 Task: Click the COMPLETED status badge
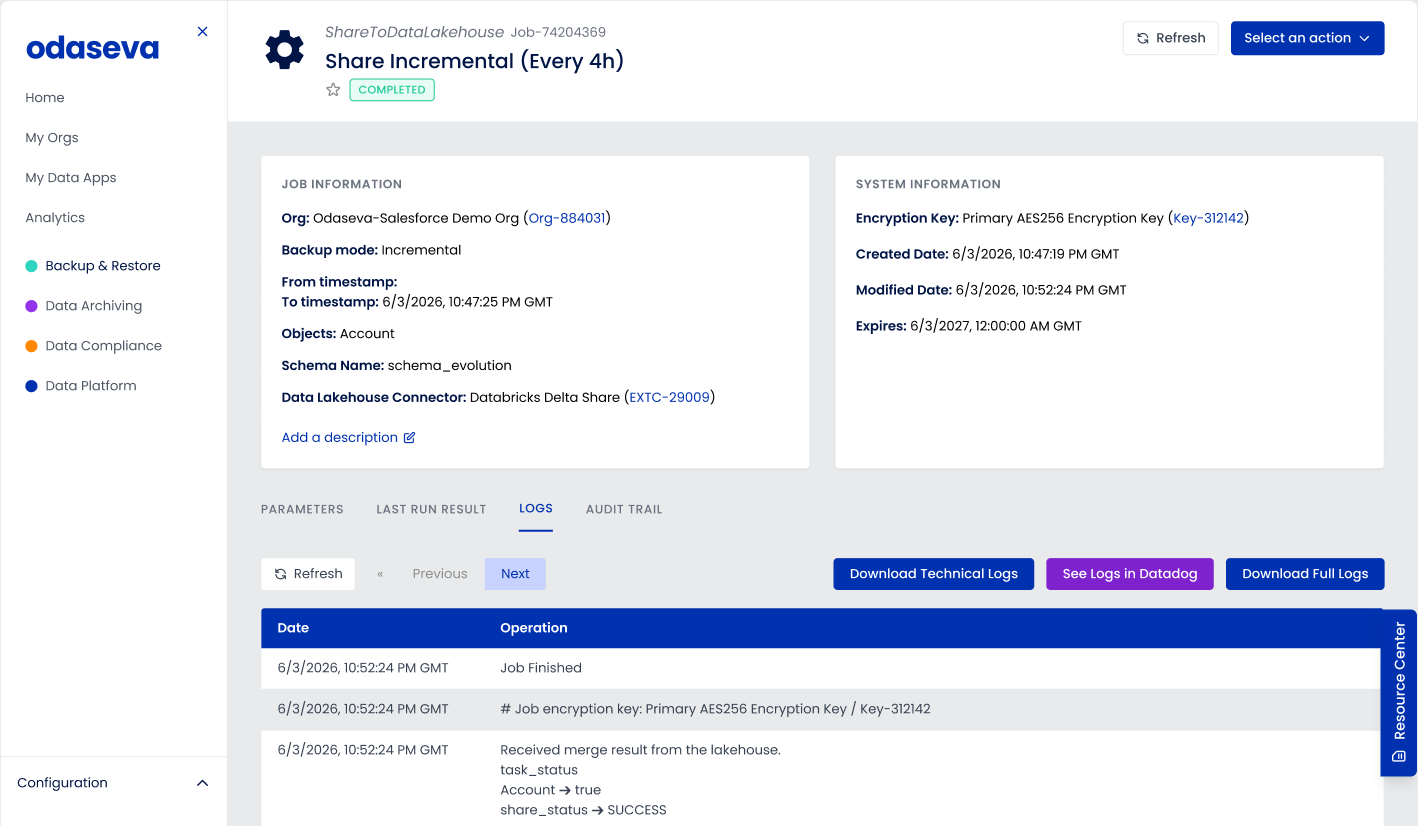(392, 90)
